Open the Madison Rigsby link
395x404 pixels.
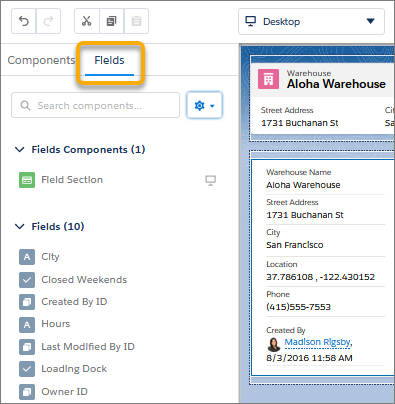coord(318,342)
